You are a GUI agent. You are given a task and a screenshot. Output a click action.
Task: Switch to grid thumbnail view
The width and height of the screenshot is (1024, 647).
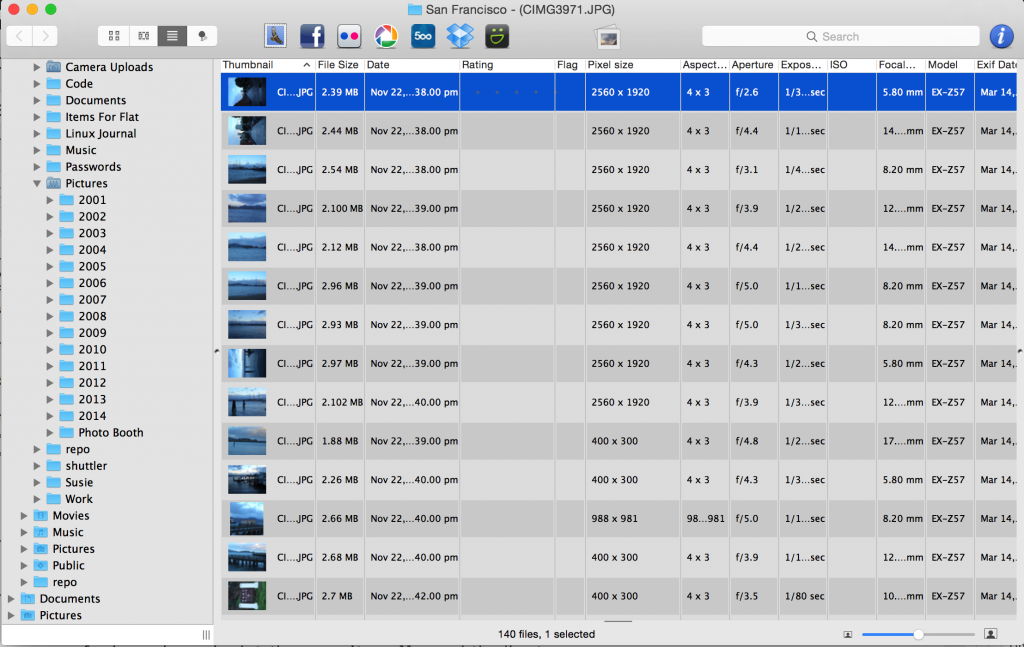114,36
